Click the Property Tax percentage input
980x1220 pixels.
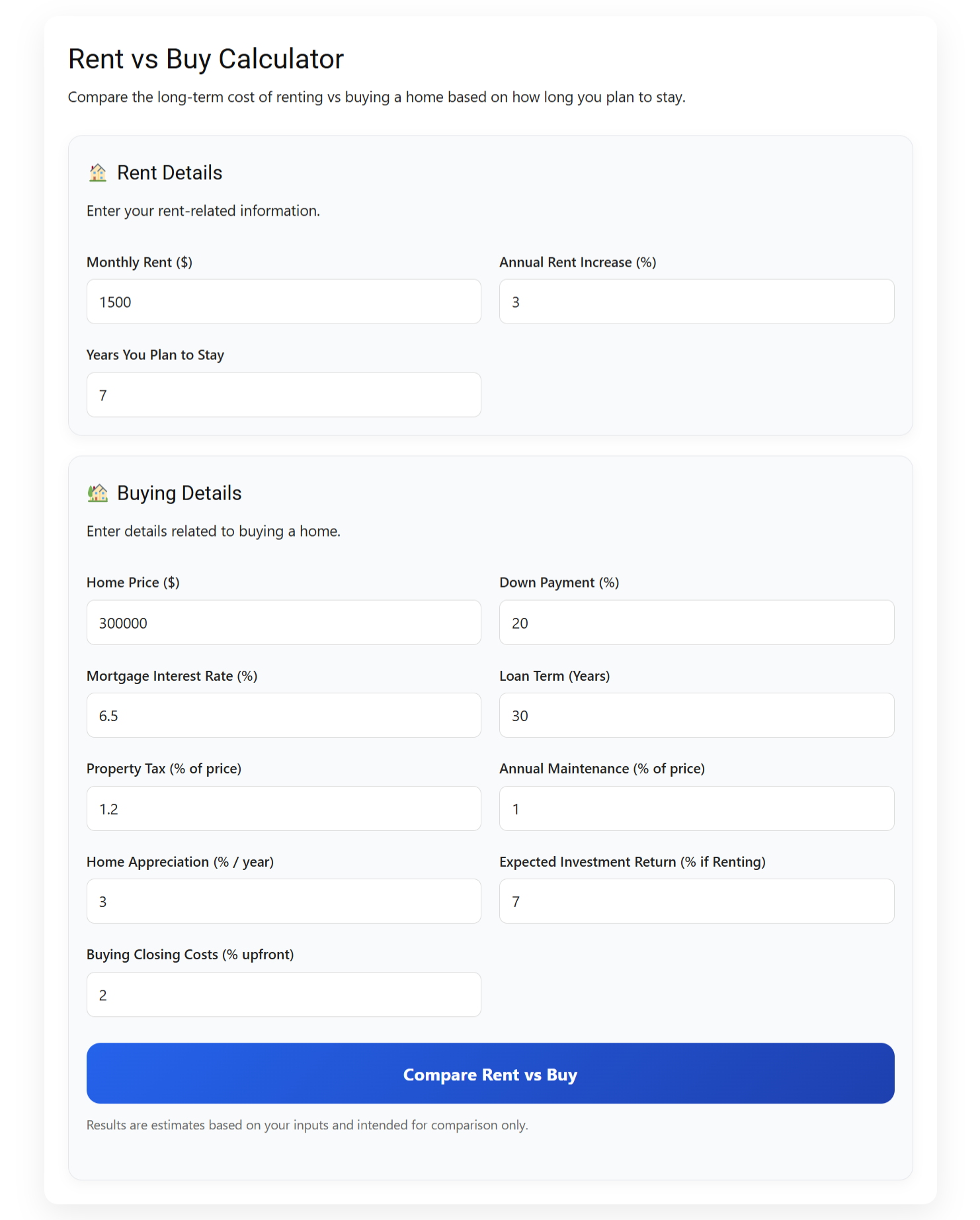click(283, 808)
